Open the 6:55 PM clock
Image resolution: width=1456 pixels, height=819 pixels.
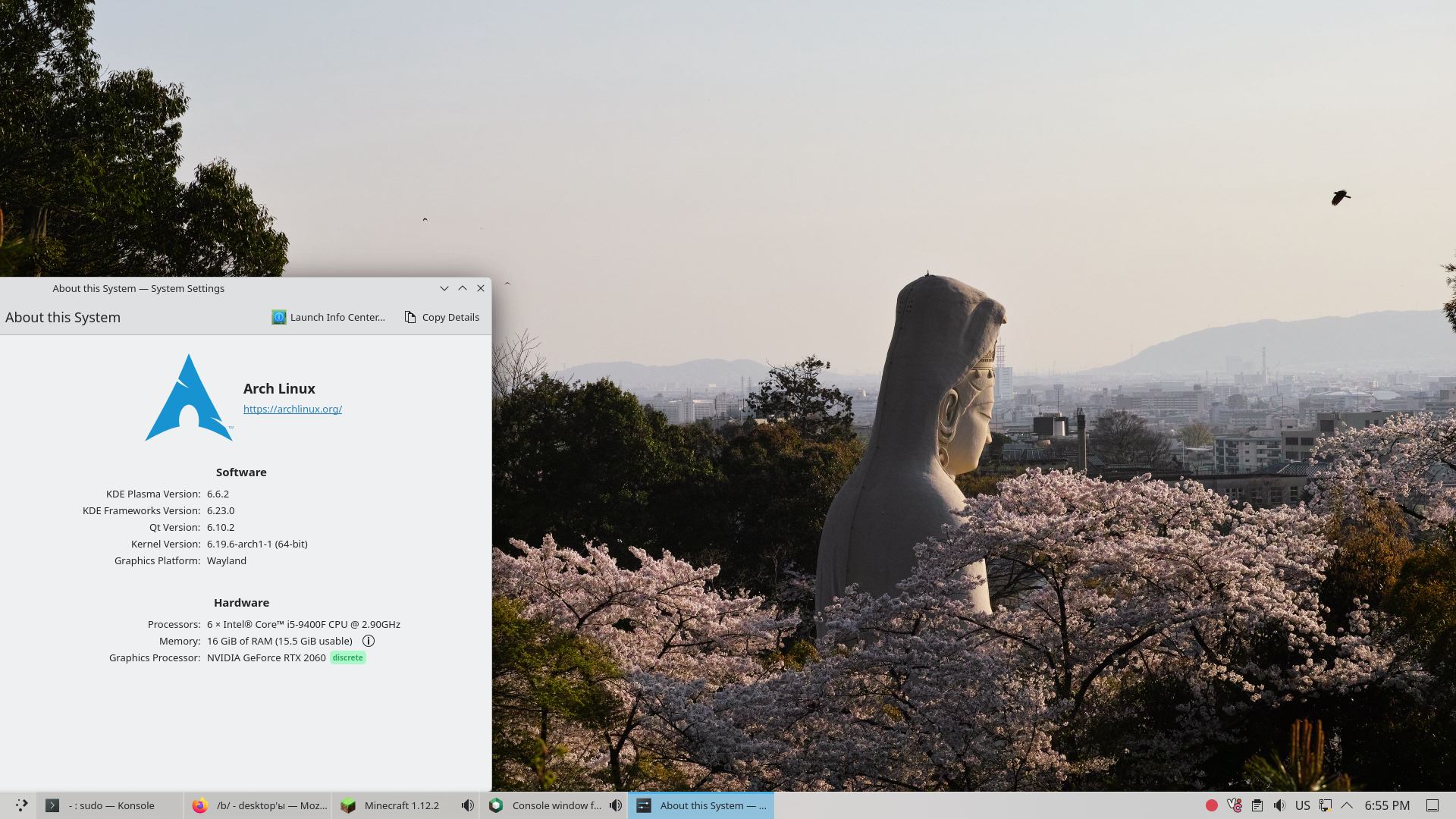click(1387, 805)
